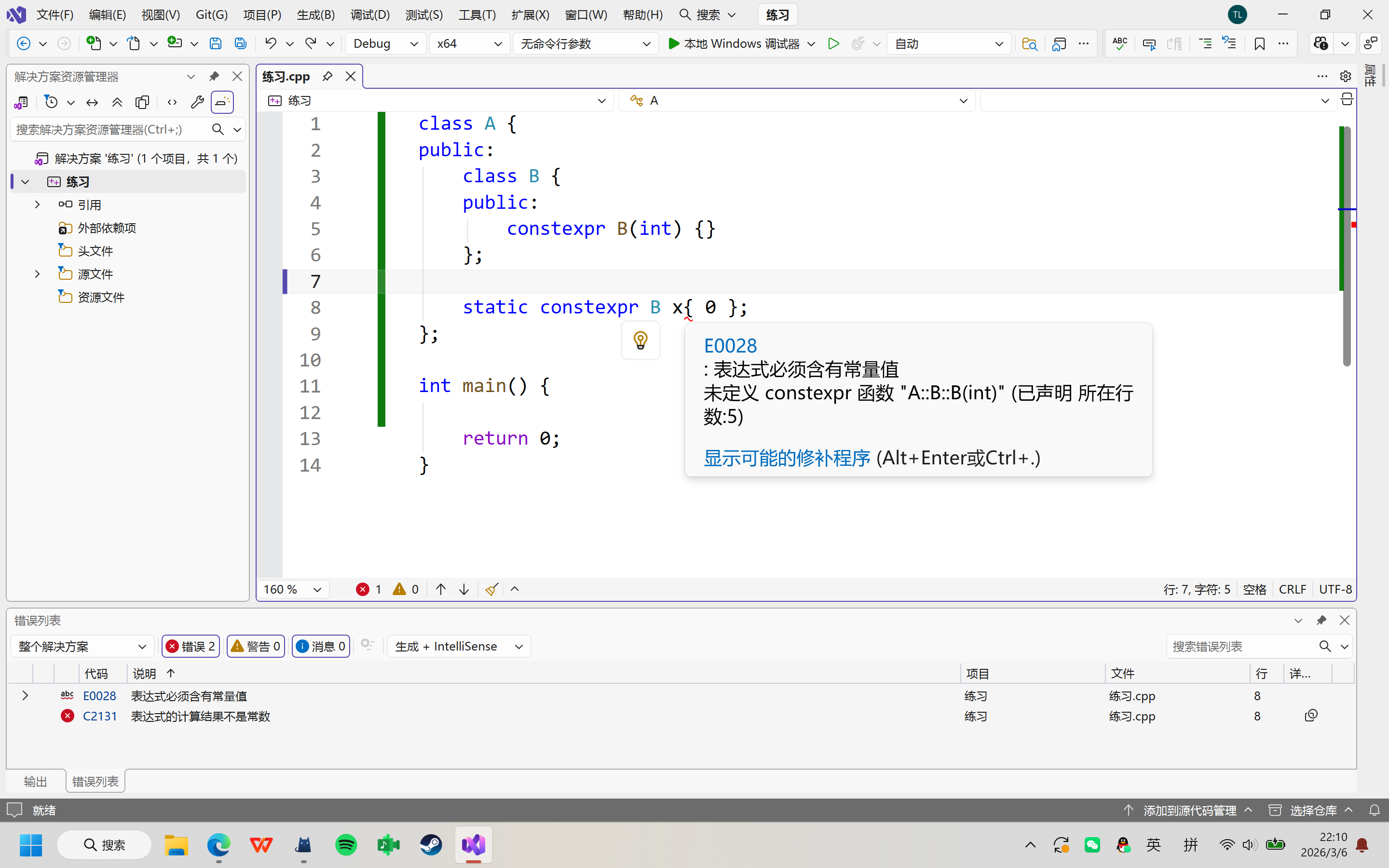Click the Undo arrow icon
The width and height of the screenshot is (1389, 868).
271,43
